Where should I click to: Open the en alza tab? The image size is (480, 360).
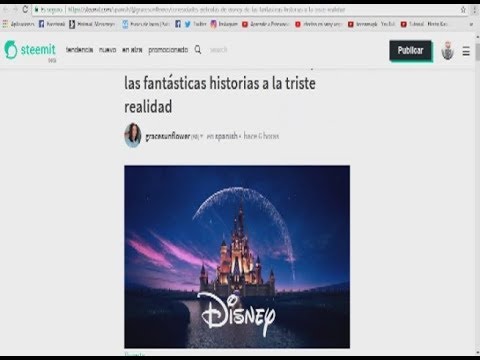[132, 50]
